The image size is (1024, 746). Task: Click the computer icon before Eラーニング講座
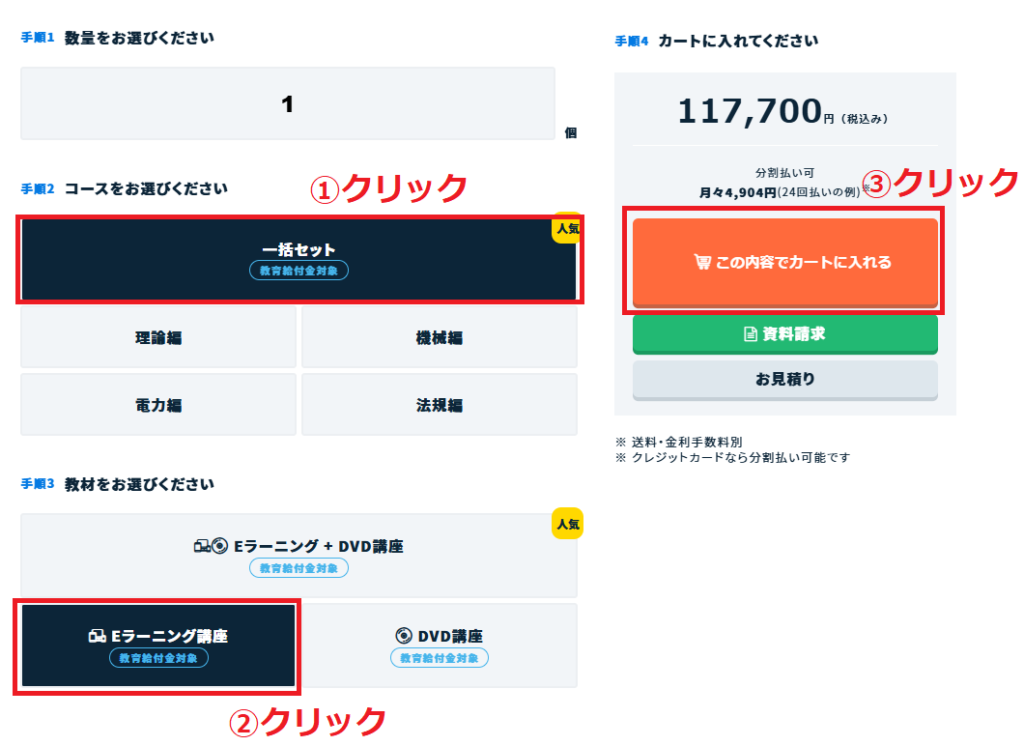(97, 636)
